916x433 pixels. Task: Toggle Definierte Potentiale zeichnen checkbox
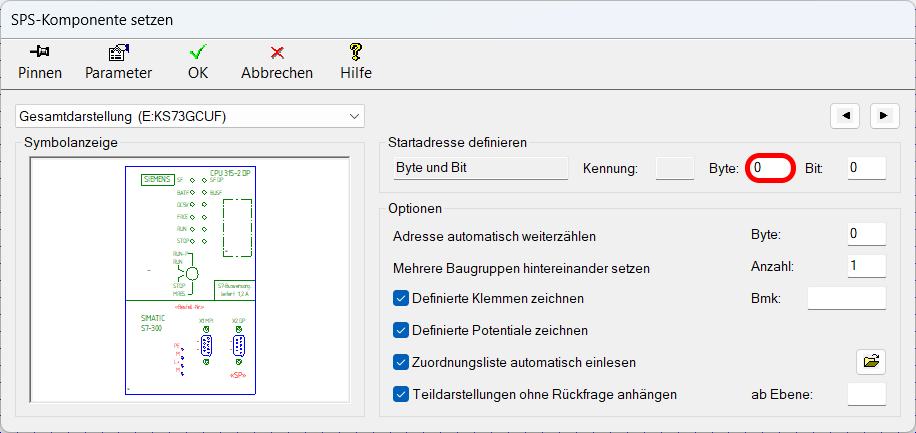click(402, 330)
